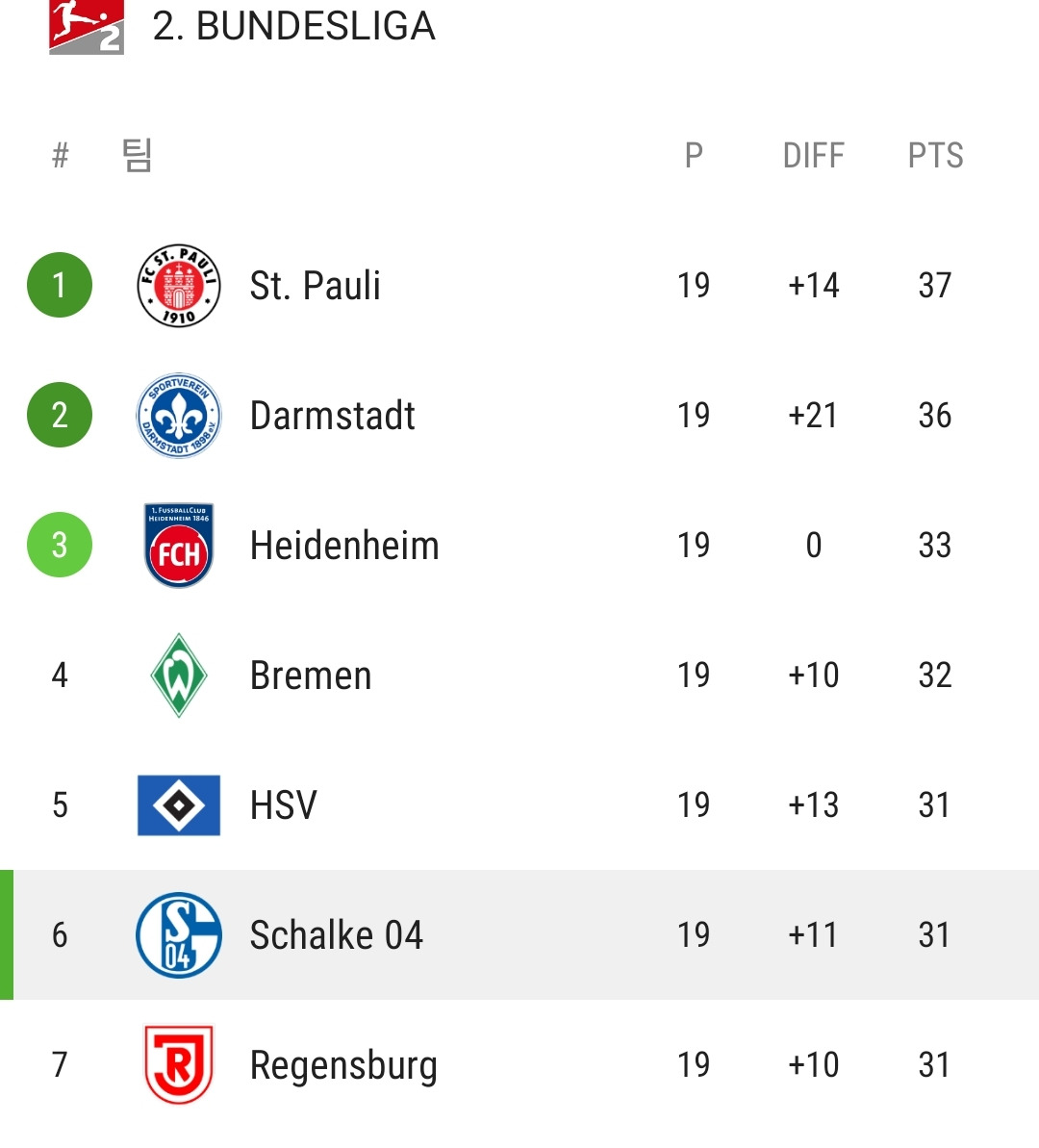This screenshot has height=1148, width=1039.
Task: Click the green position 1 badge
Action: pos(60,285)
